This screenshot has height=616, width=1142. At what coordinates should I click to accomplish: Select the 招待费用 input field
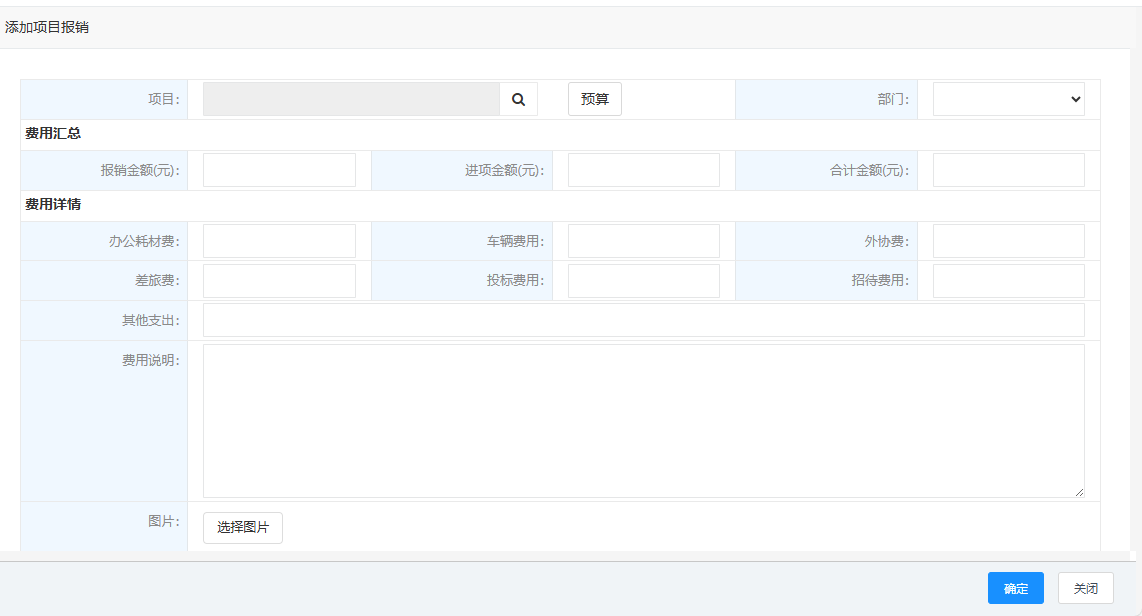click(1008, 281)
